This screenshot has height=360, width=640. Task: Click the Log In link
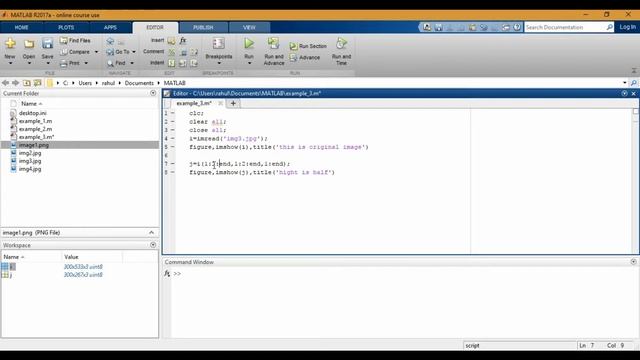(627, 27)
